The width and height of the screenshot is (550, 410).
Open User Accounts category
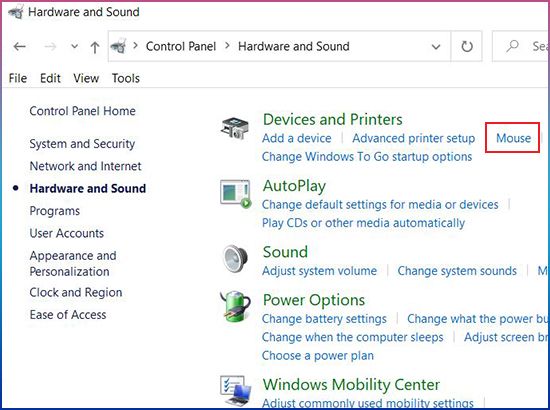(x=67, y=233)
